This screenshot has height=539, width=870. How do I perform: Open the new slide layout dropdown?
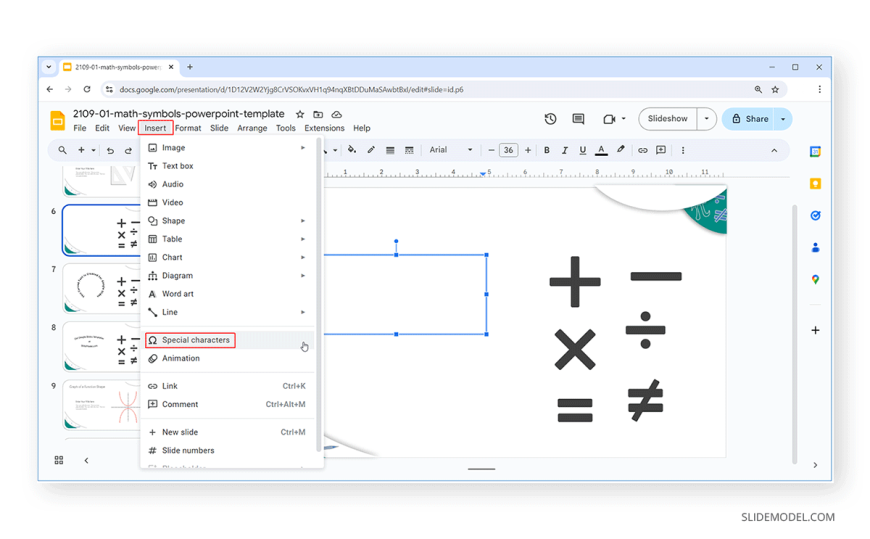click(x=93, y=150)
